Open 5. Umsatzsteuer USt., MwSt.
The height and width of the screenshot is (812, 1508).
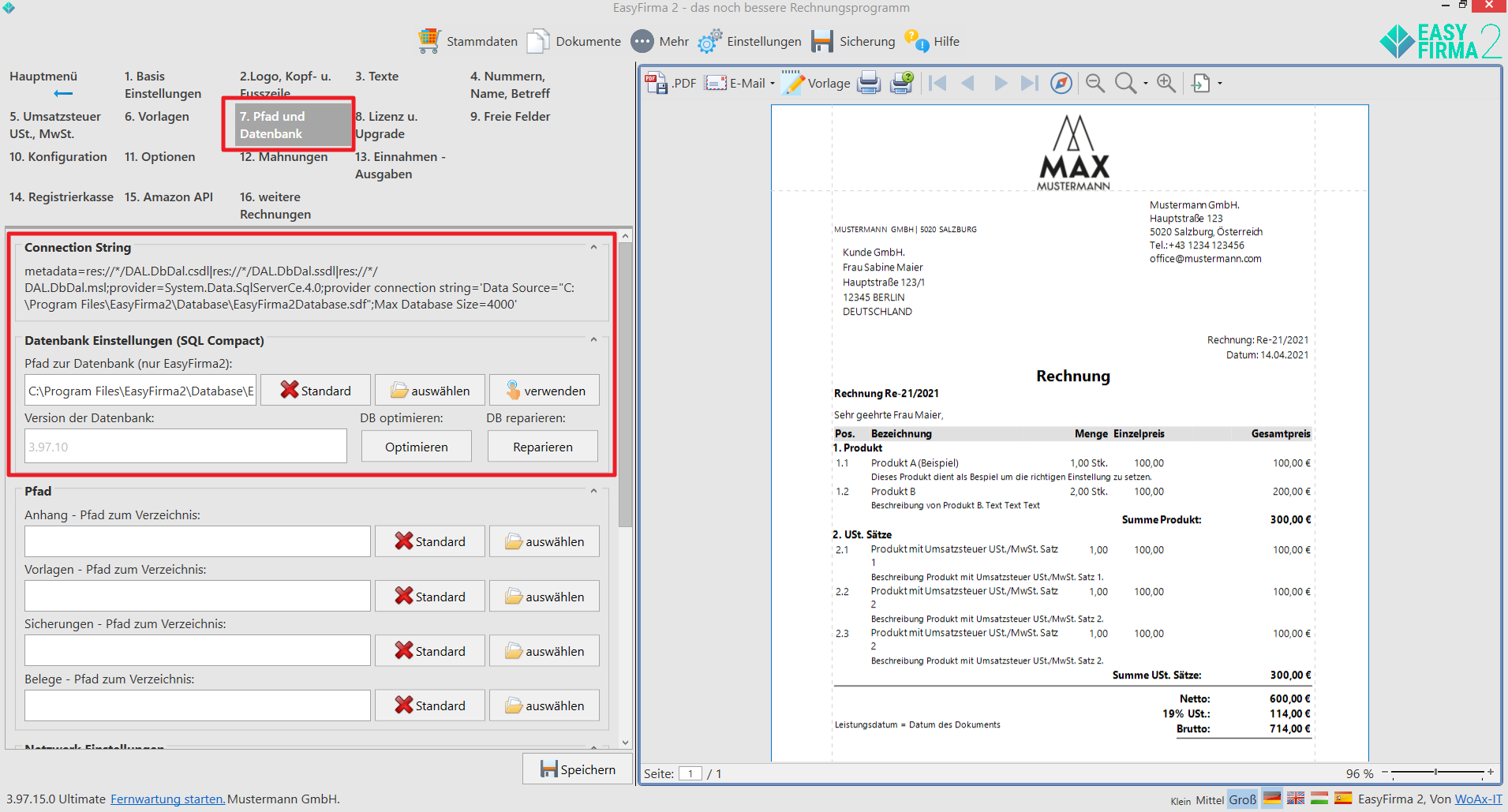(x=55, y=125)
